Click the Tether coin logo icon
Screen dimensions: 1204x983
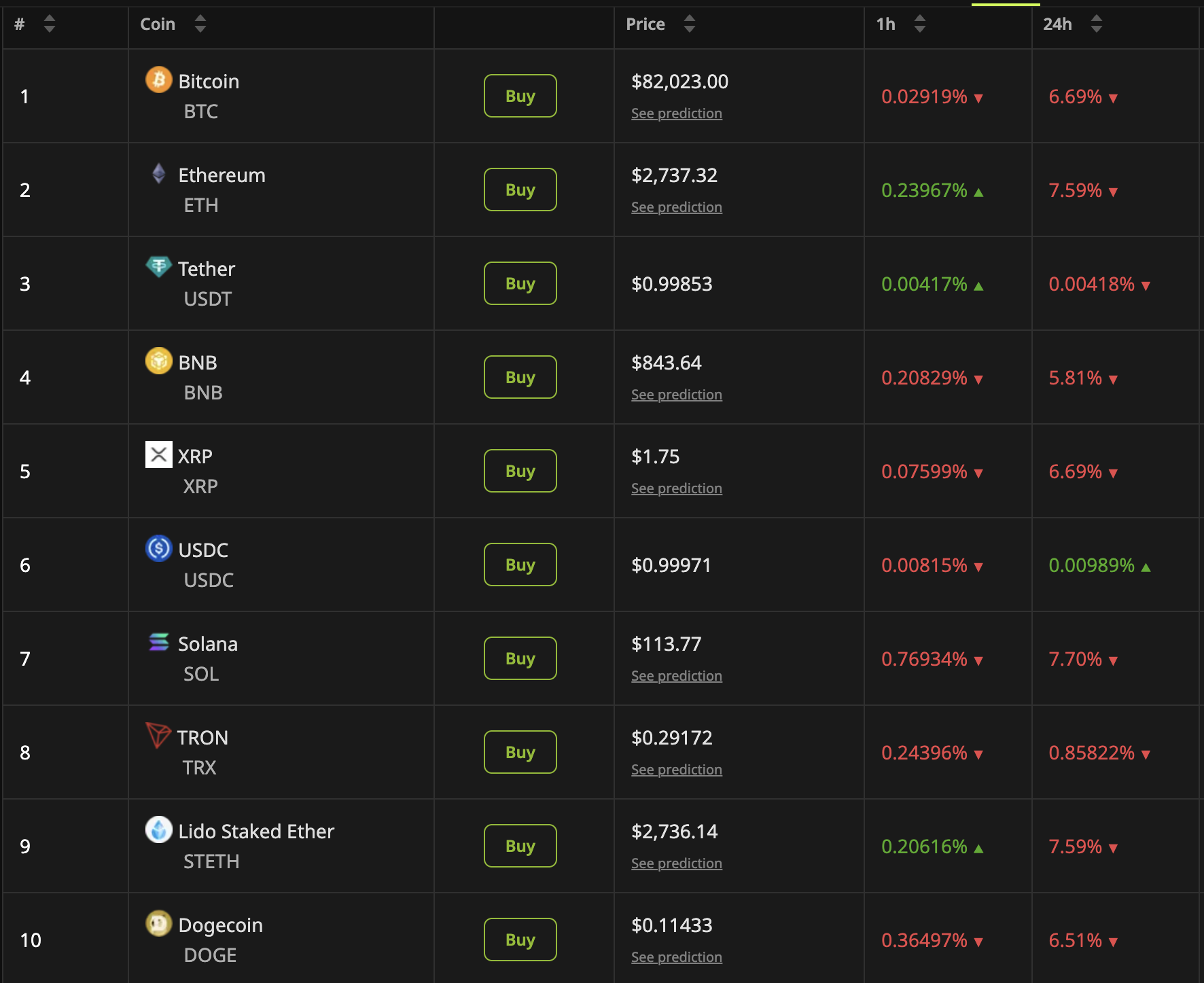pos(158,266)
